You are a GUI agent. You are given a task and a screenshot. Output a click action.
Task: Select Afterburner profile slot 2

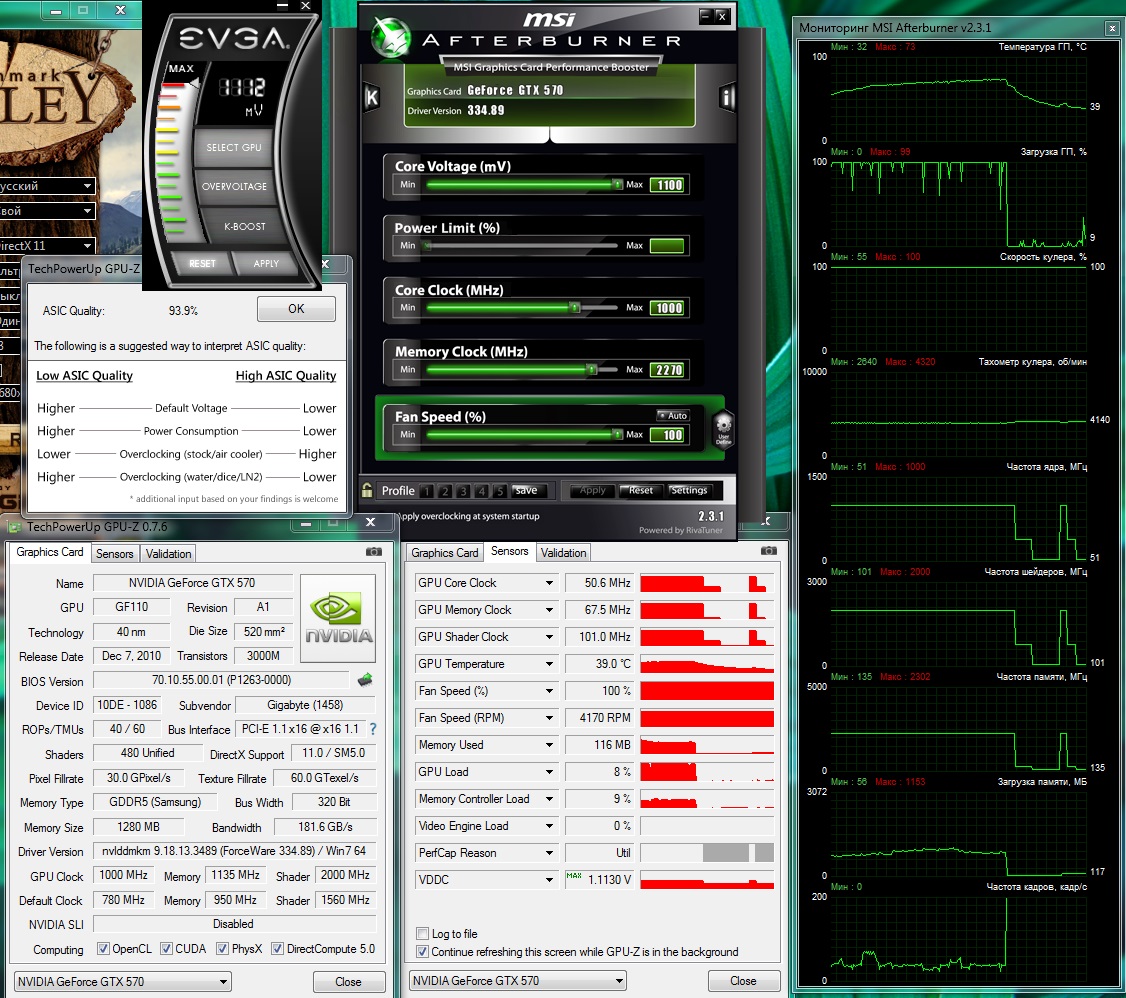point(445,491)
